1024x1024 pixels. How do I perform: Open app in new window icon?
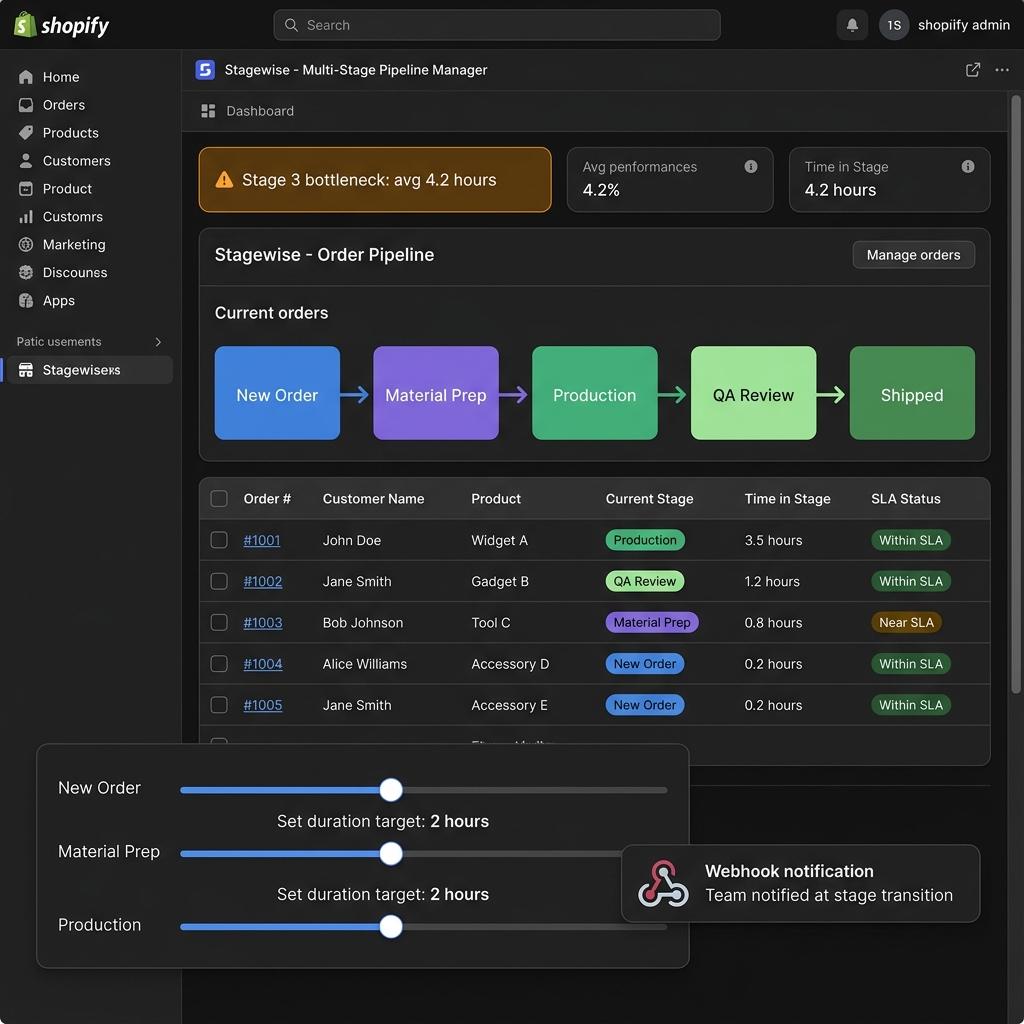972,70
